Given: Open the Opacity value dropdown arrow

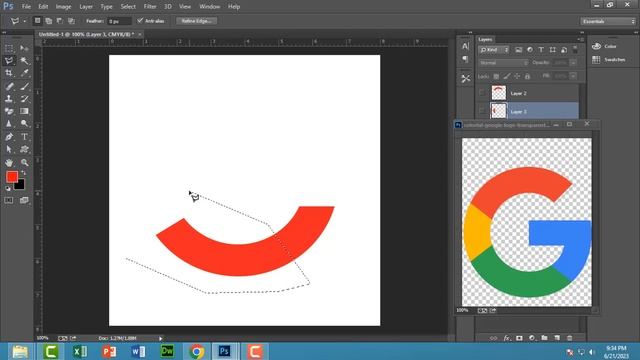Looking at the screenshot, I should [x=573, y=63].
